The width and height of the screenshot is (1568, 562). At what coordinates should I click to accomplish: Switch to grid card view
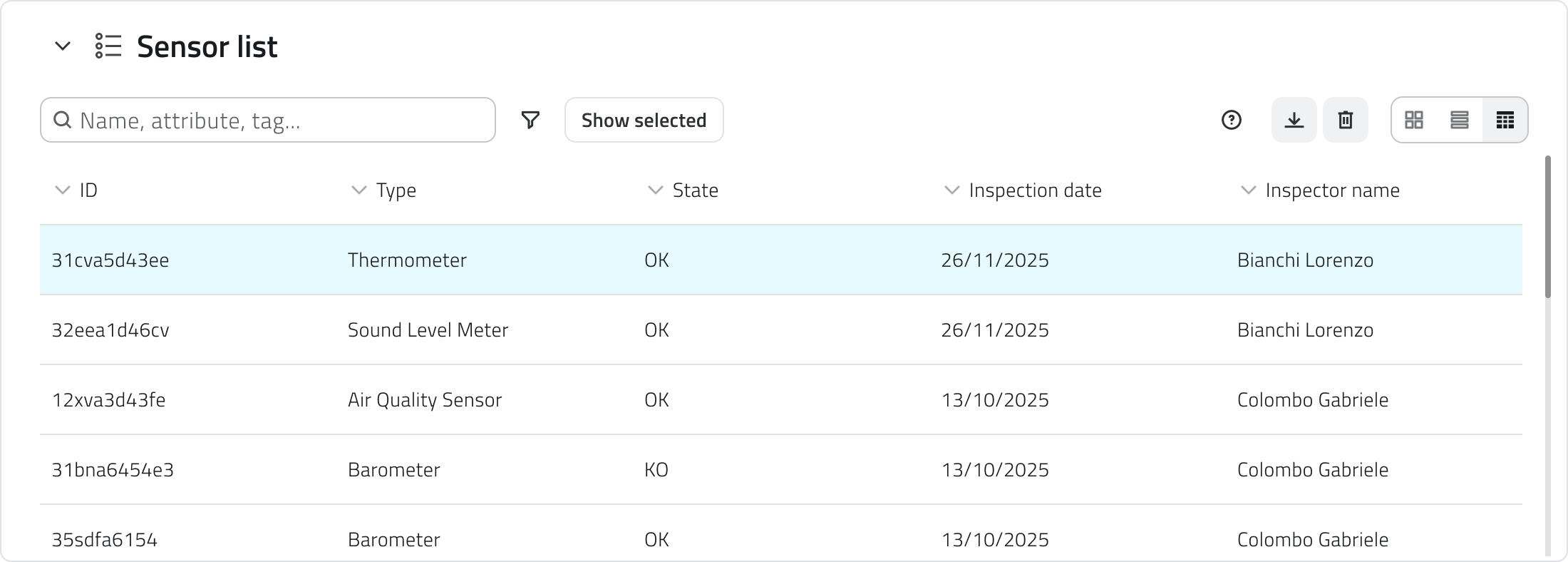click(x=1414, y=120)
